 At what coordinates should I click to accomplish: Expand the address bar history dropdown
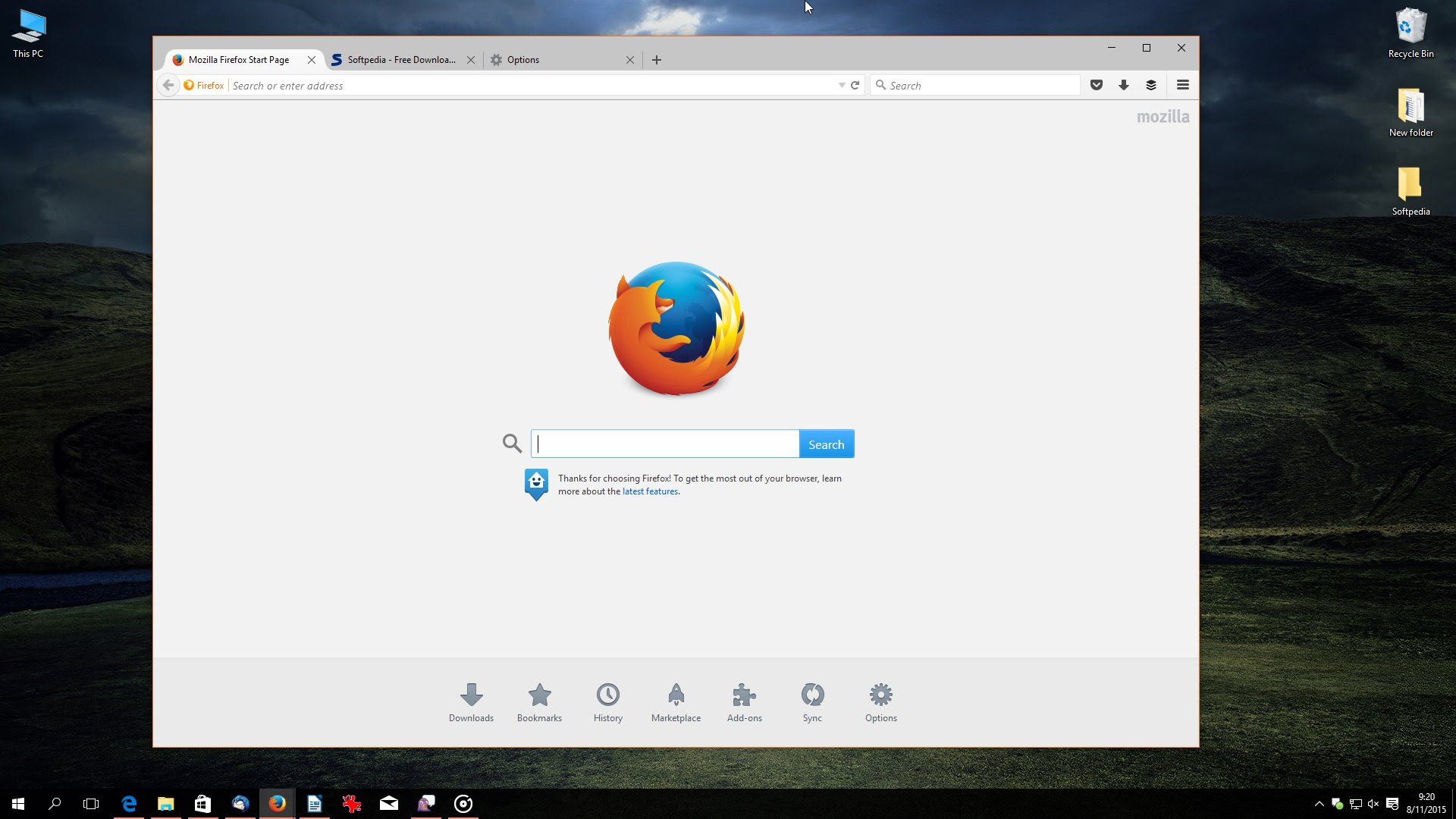coord(841,86)
